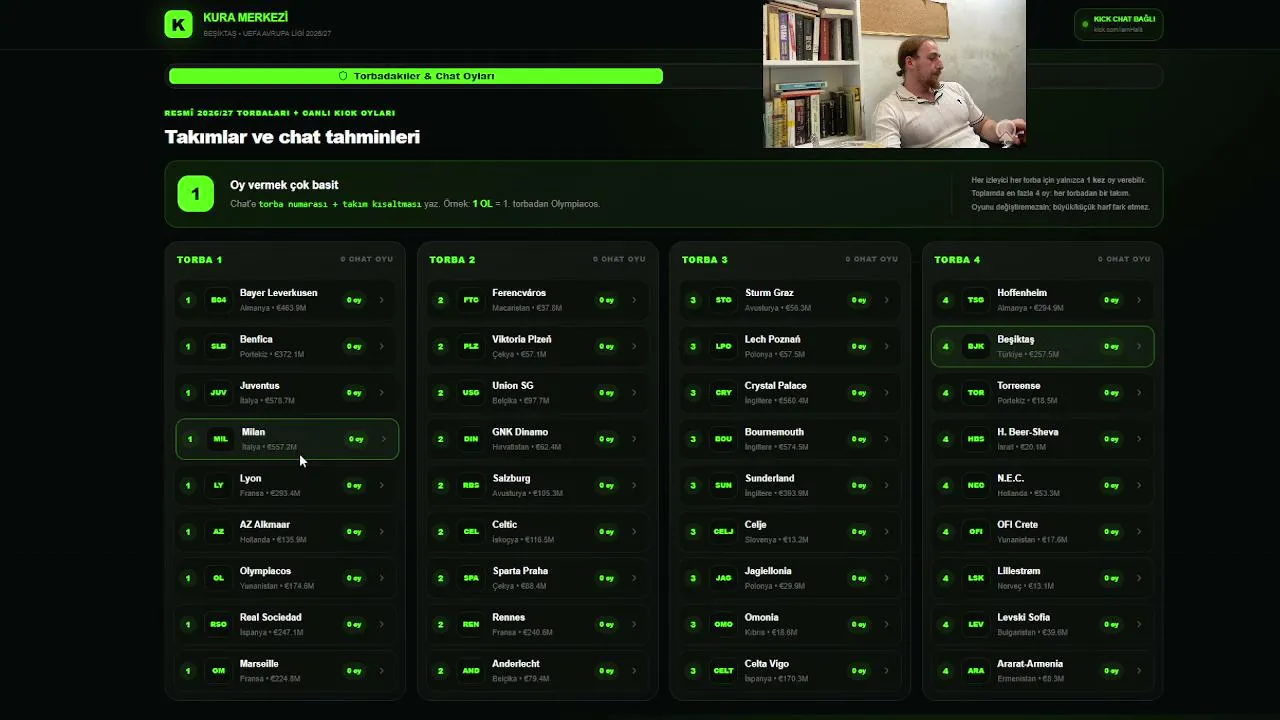Select the Lillestrøm team name
Viewport: 1280px width, 720px height.
click(1019, 571)
